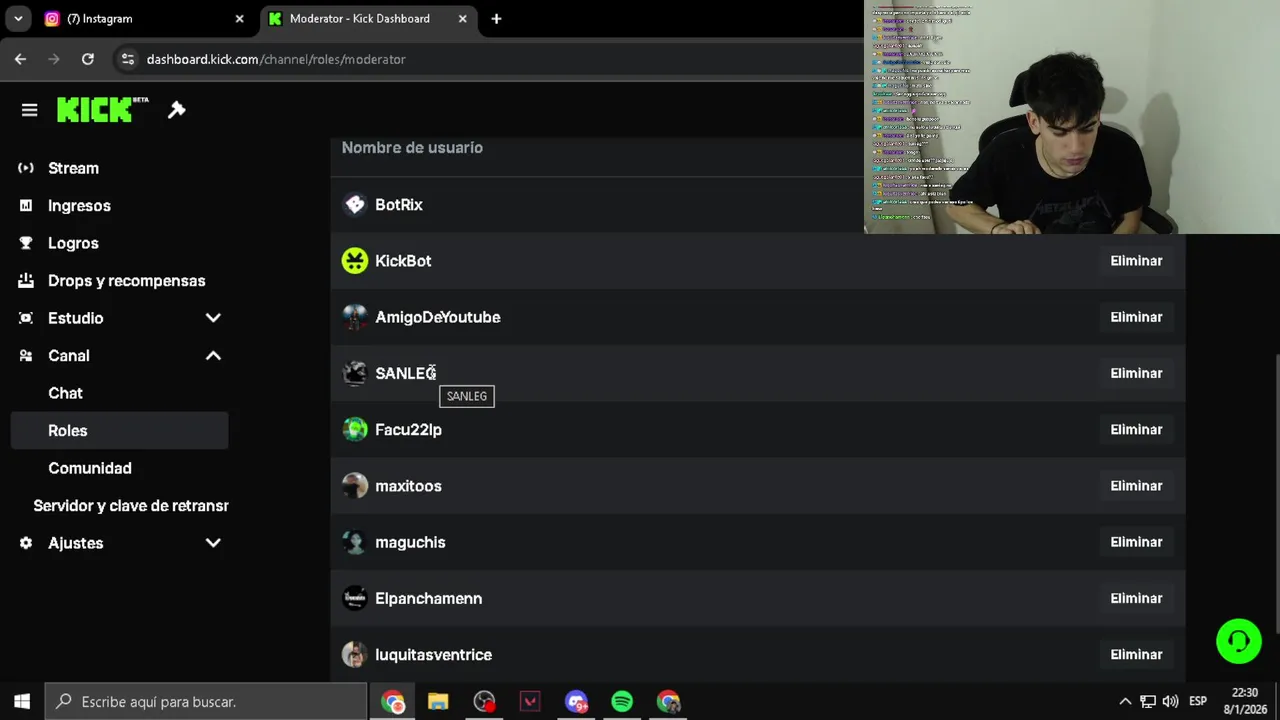Click the browser address bar URL
The image size is (1280, 720).
(276, 59)
